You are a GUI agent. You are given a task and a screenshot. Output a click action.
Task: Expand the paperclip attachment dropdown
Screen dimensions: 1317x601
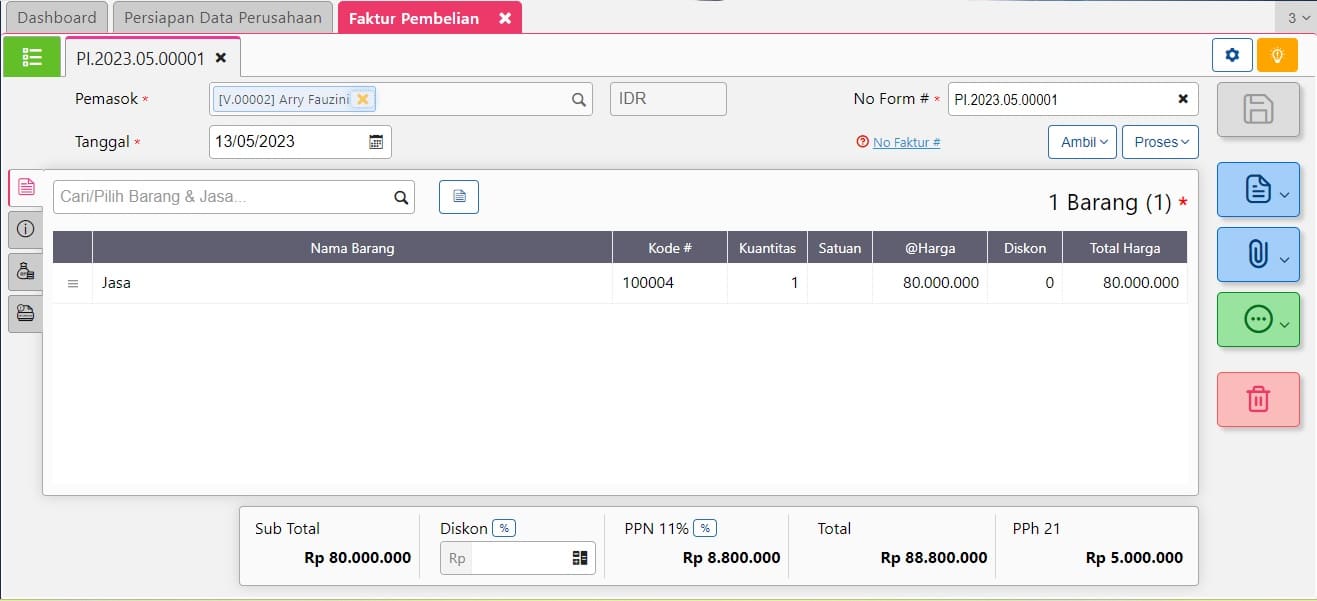(x=1258, y=254)
